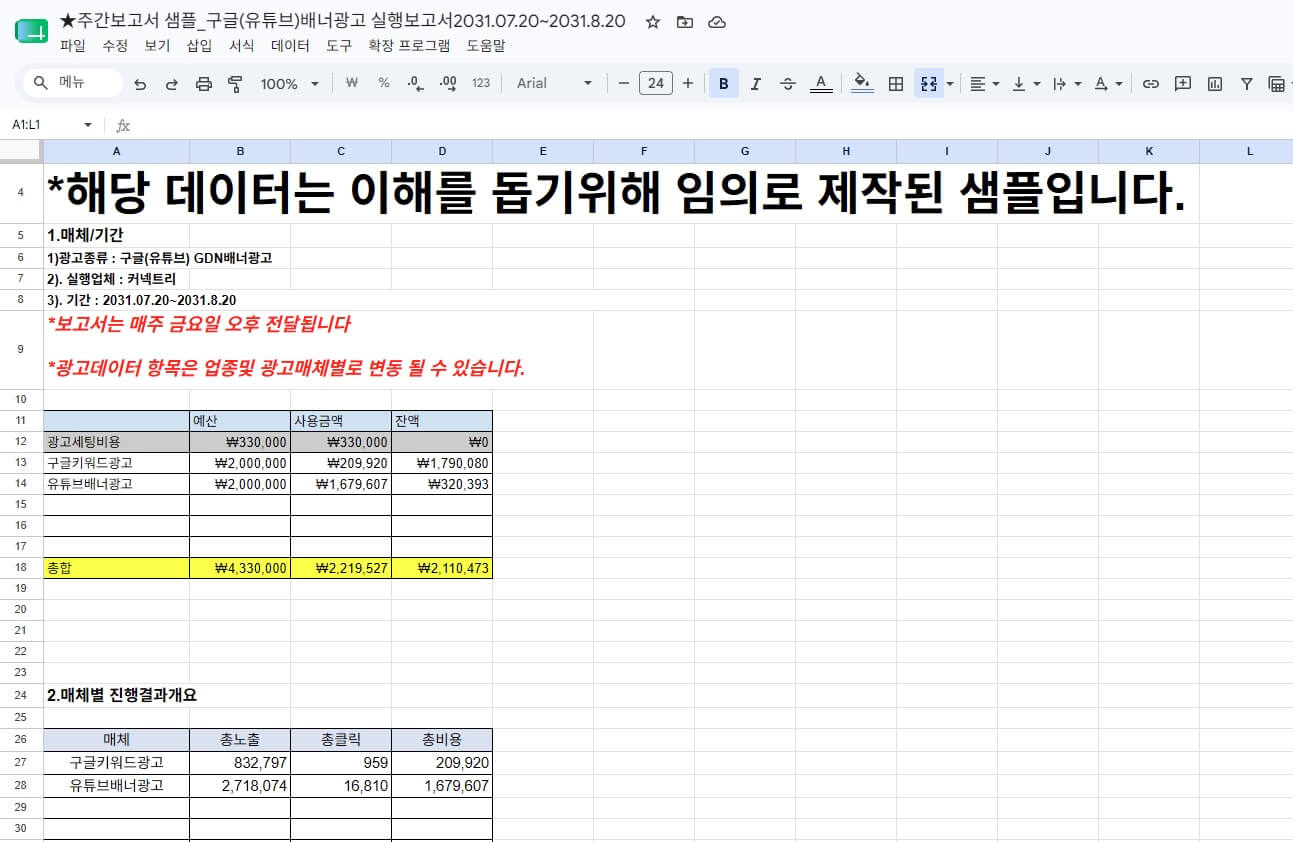This screenshot has height=842, width=1293.
Task: Decrease decimal places
Action: [416, 83]
